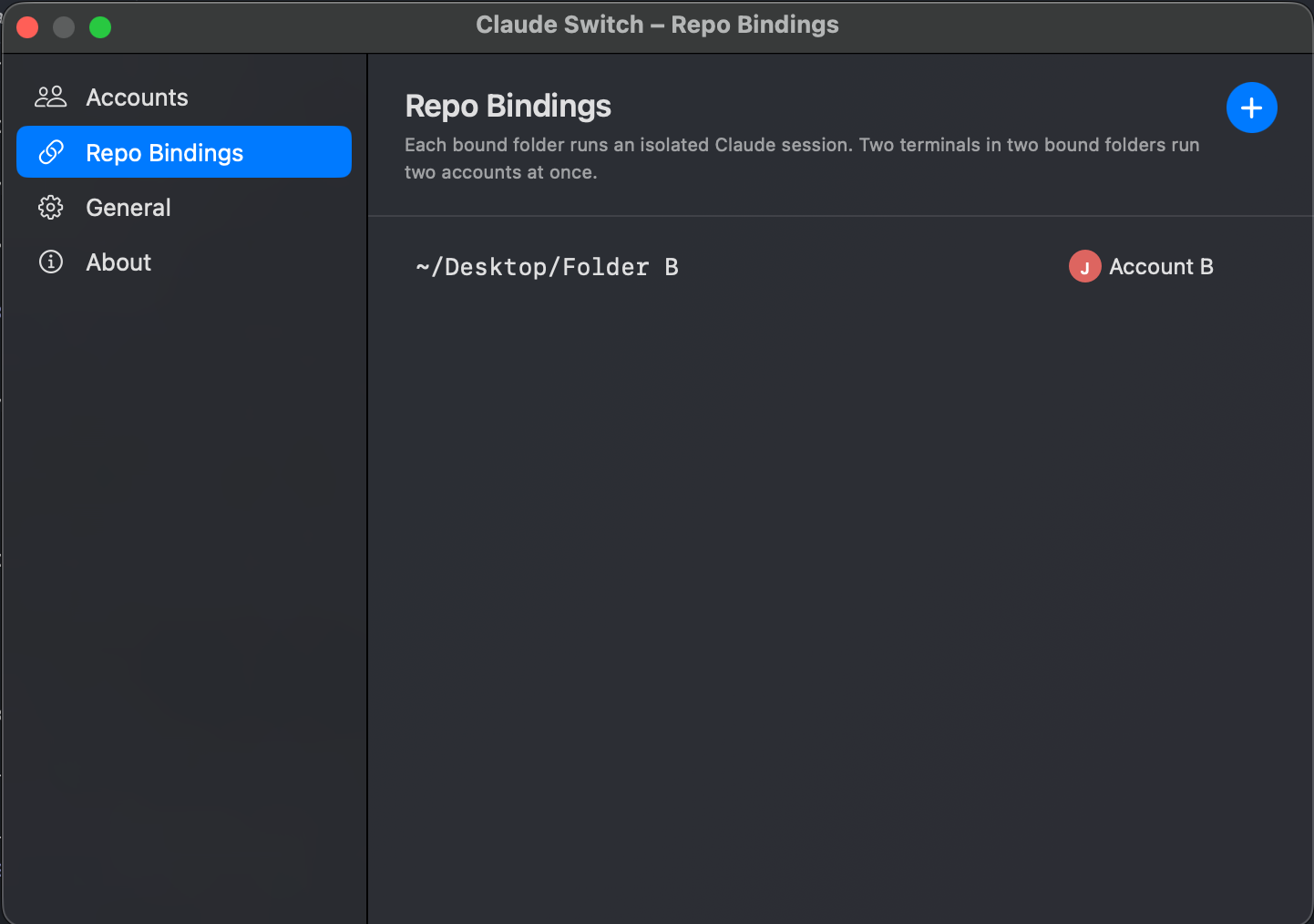Click the General gear icon
Screen dimensions: 1314x924
pyautogui.click(x=51, y=208)
